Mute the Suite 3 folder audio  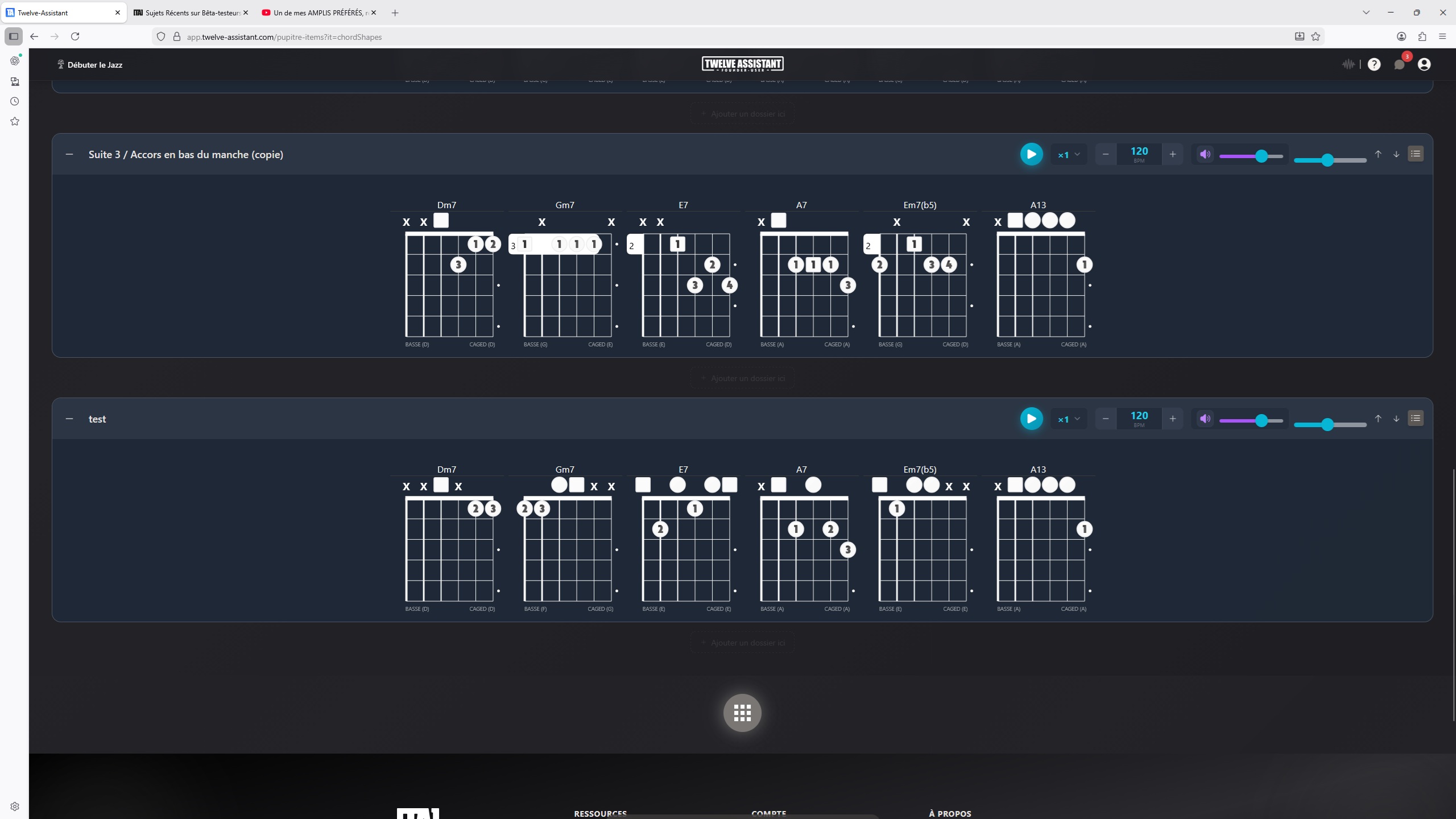click(x=1205, y=154)
